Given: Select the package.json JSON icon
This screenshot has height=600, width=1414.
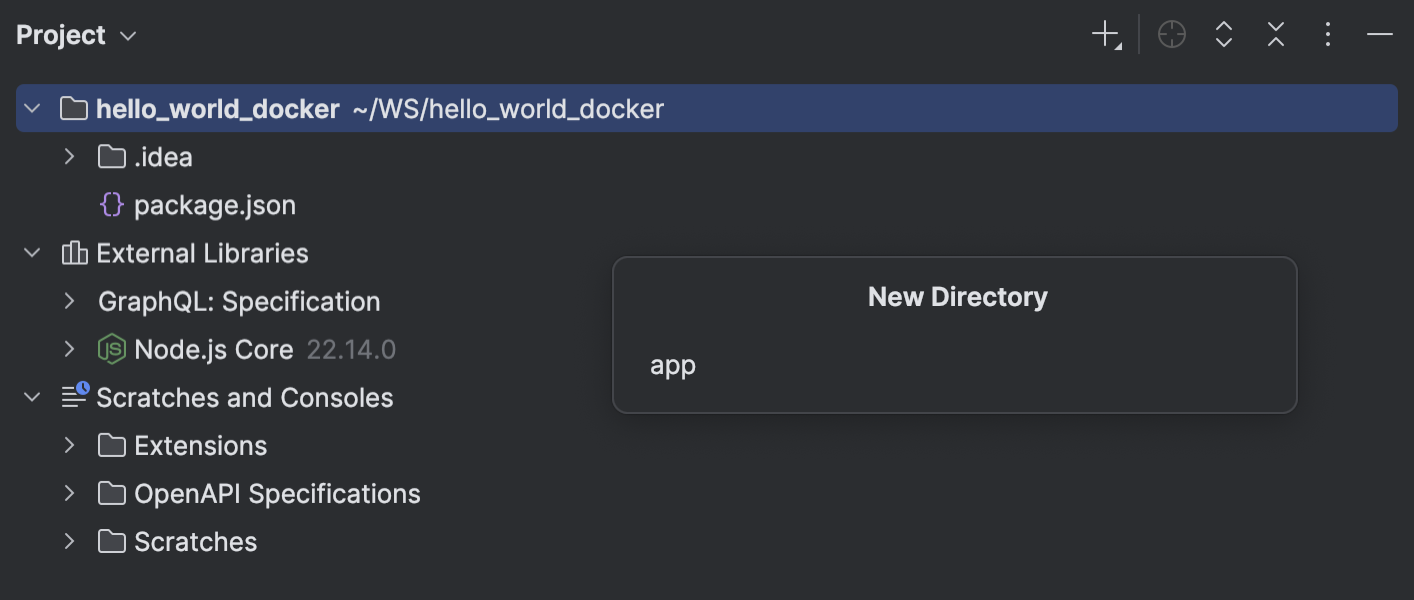Looking at the screenshot, I should click(x=110, y=204).
